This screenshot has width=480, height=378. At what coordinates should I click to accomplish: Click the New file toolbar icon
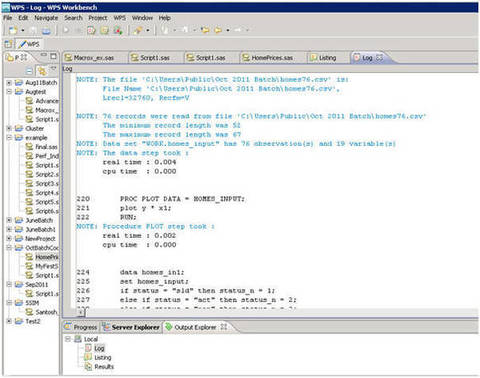pos(13,31)
